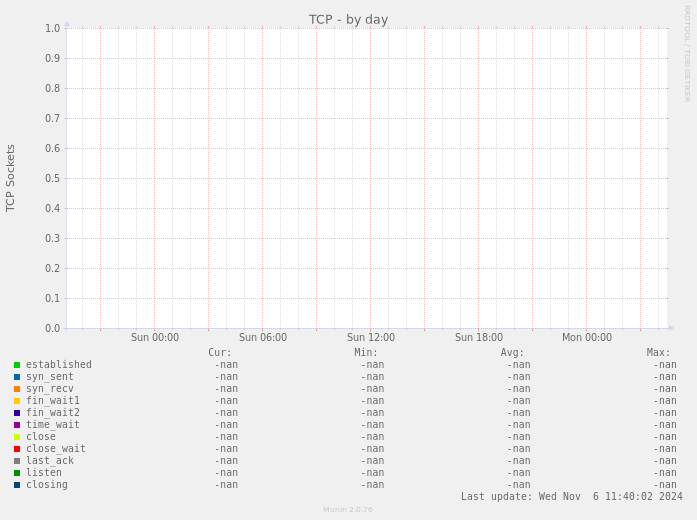Click the fin_wait2 dark blue swatch
Viewport: 697px width, 520px height.
pos(17,413)
